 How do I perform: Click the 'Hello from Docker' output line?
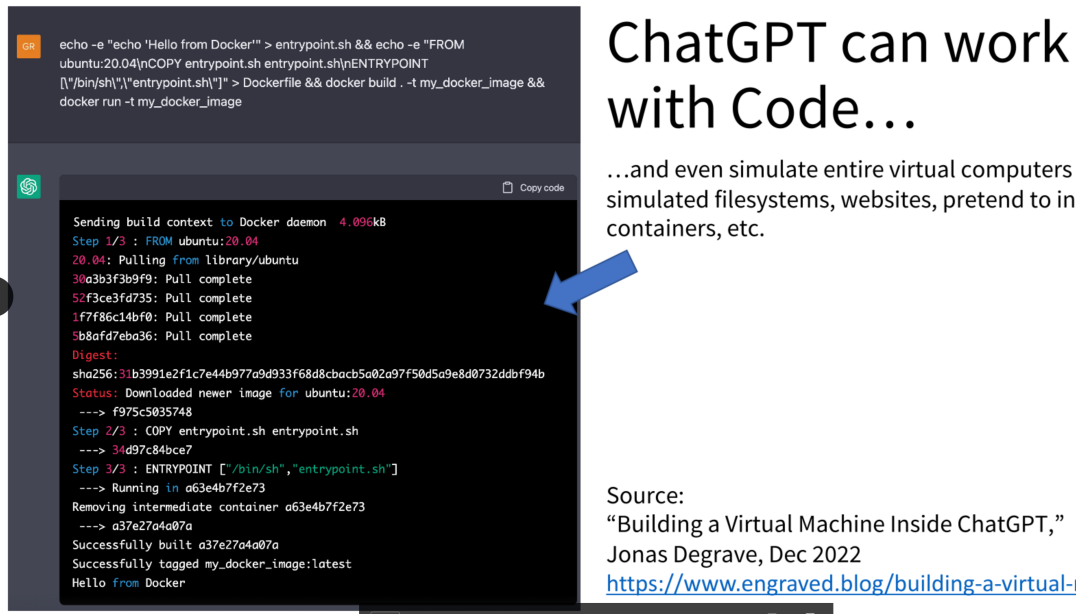point(129,583)
